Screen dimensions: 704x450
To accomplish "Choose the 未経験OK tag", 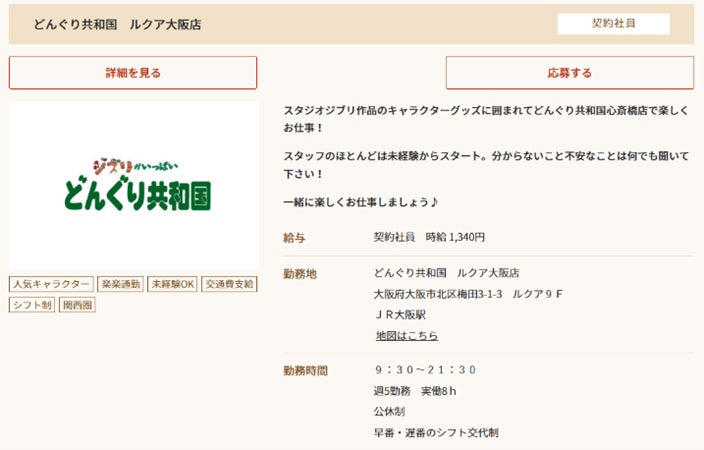I will click(x=173, y=284).
